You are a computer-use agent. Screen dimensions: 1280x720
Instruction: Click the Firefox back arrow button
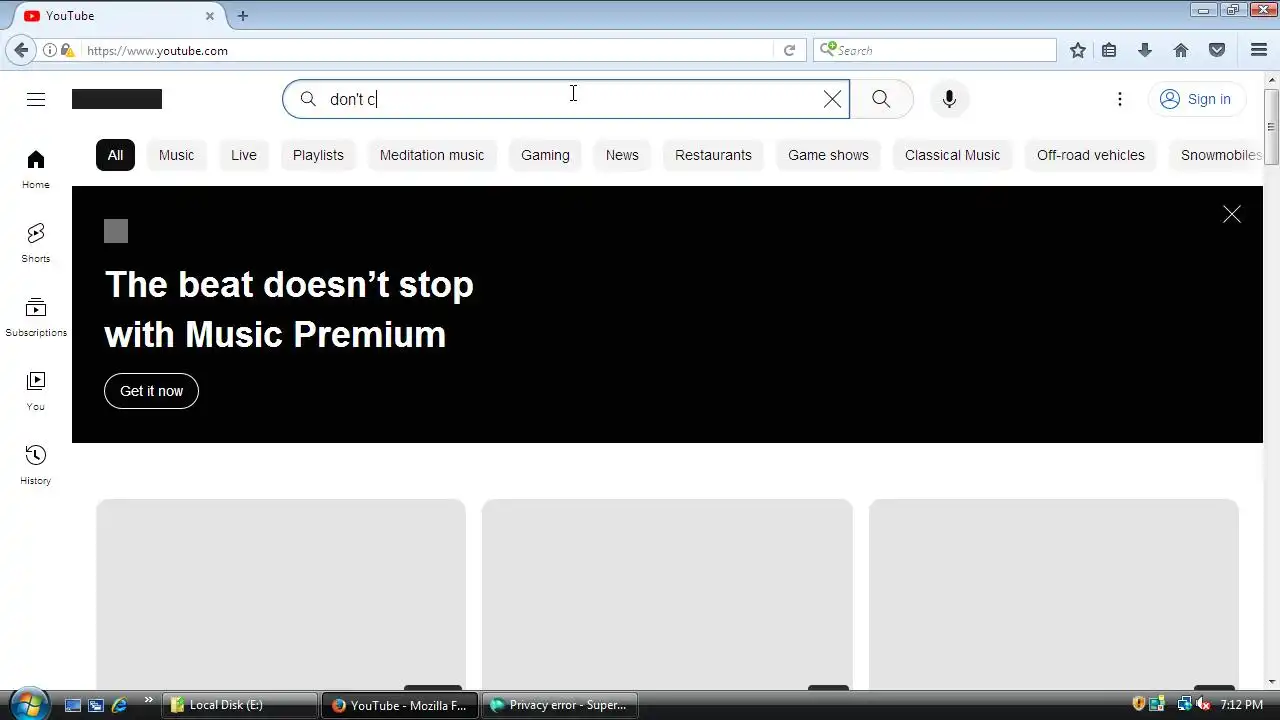point(21,50)
